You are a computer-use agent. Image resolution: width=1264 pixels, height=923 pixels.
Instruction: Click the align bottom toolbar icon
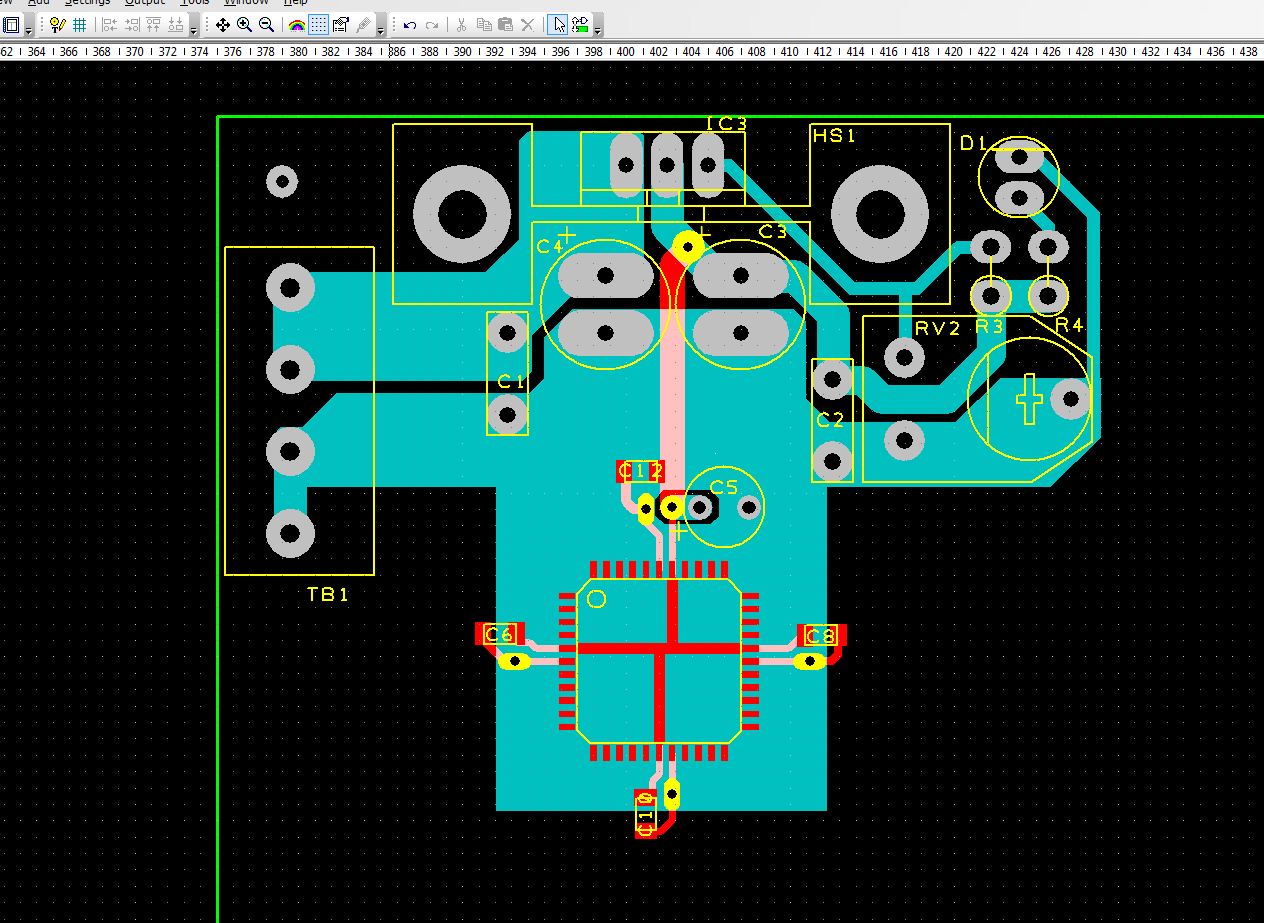click(x=175, y=25)
